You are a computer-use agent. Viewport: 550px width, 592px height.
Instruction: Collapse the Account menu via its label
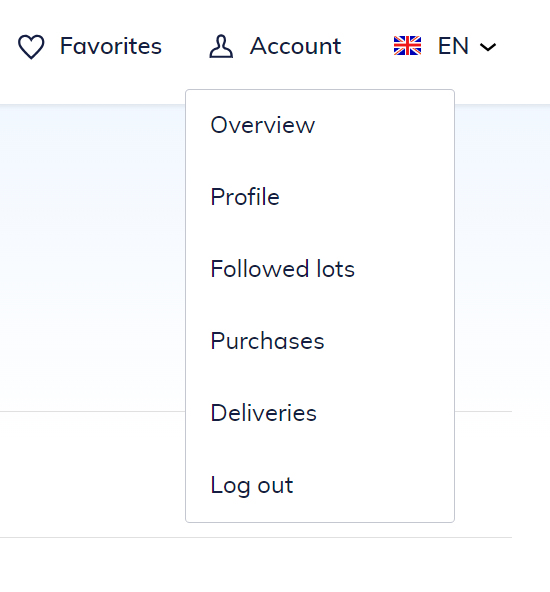click(296, 46)
